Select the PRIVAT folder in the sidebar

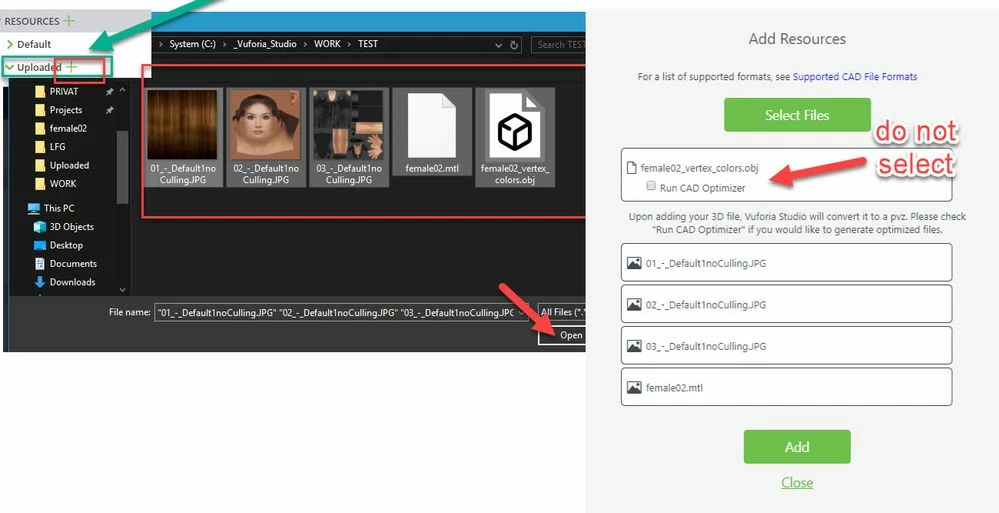coord(64,91)
